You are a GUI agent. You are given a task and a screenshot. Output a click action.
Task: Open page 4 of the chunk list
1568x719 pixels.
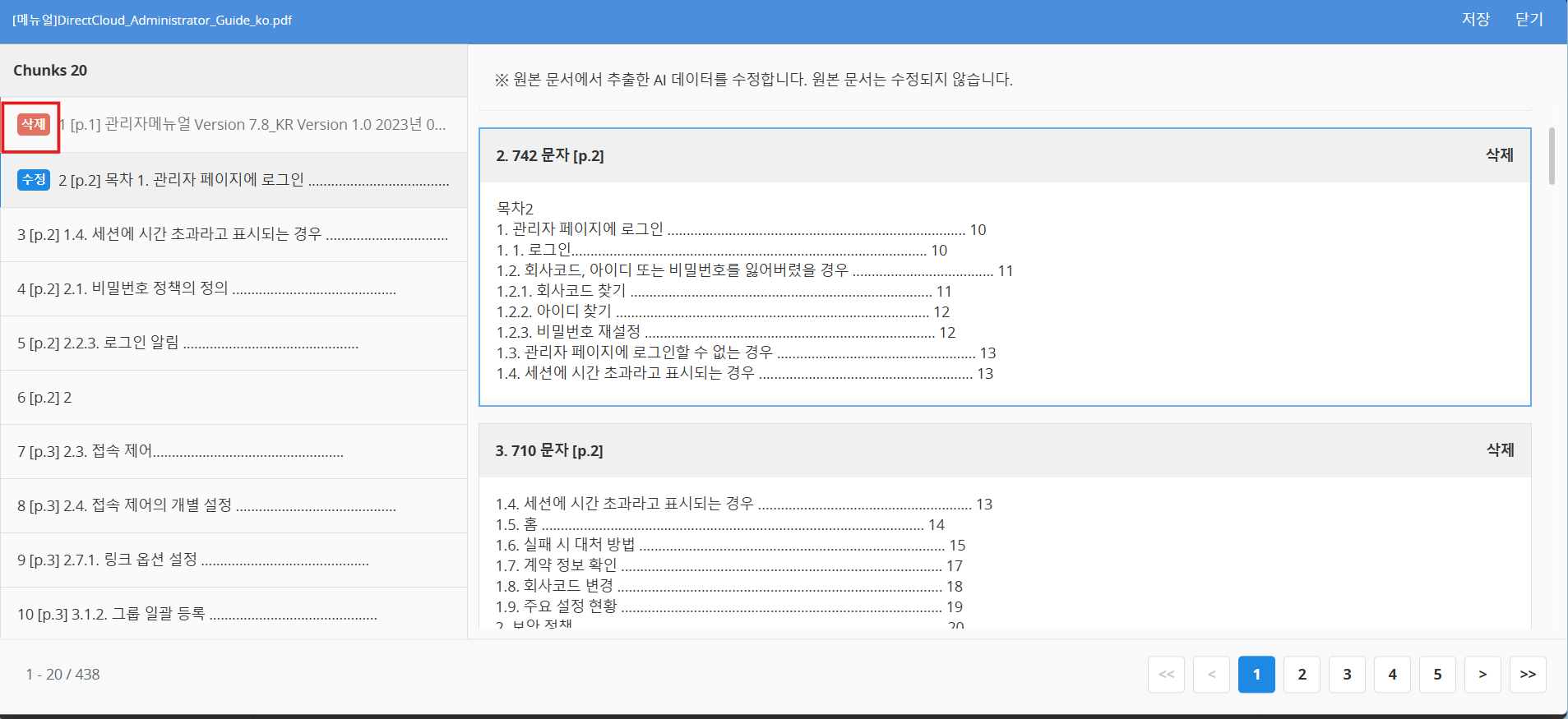(x=1392, y=674)
